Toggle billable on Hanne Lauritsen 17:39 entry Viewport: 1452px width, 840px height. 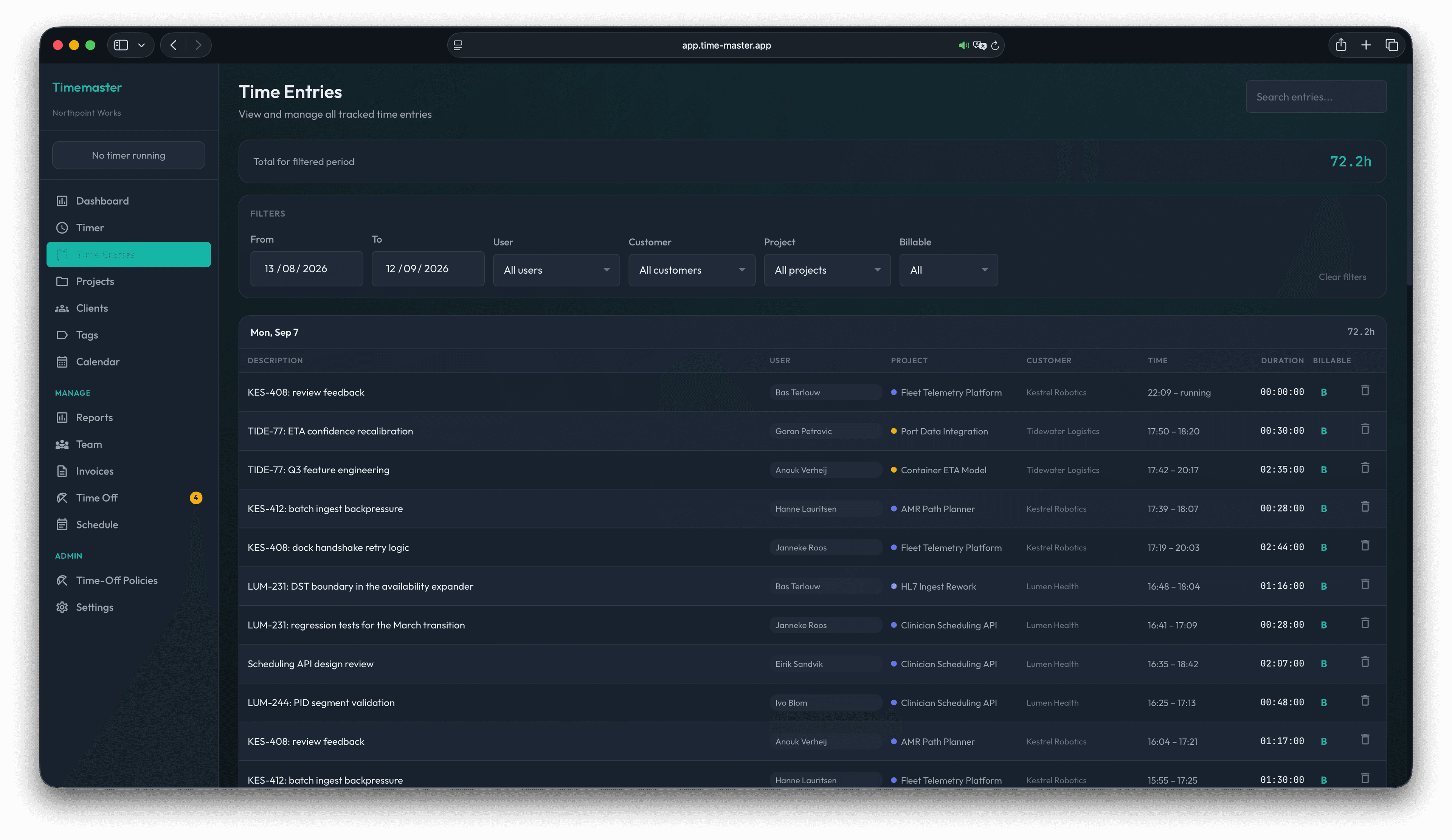click(1323, 509)
